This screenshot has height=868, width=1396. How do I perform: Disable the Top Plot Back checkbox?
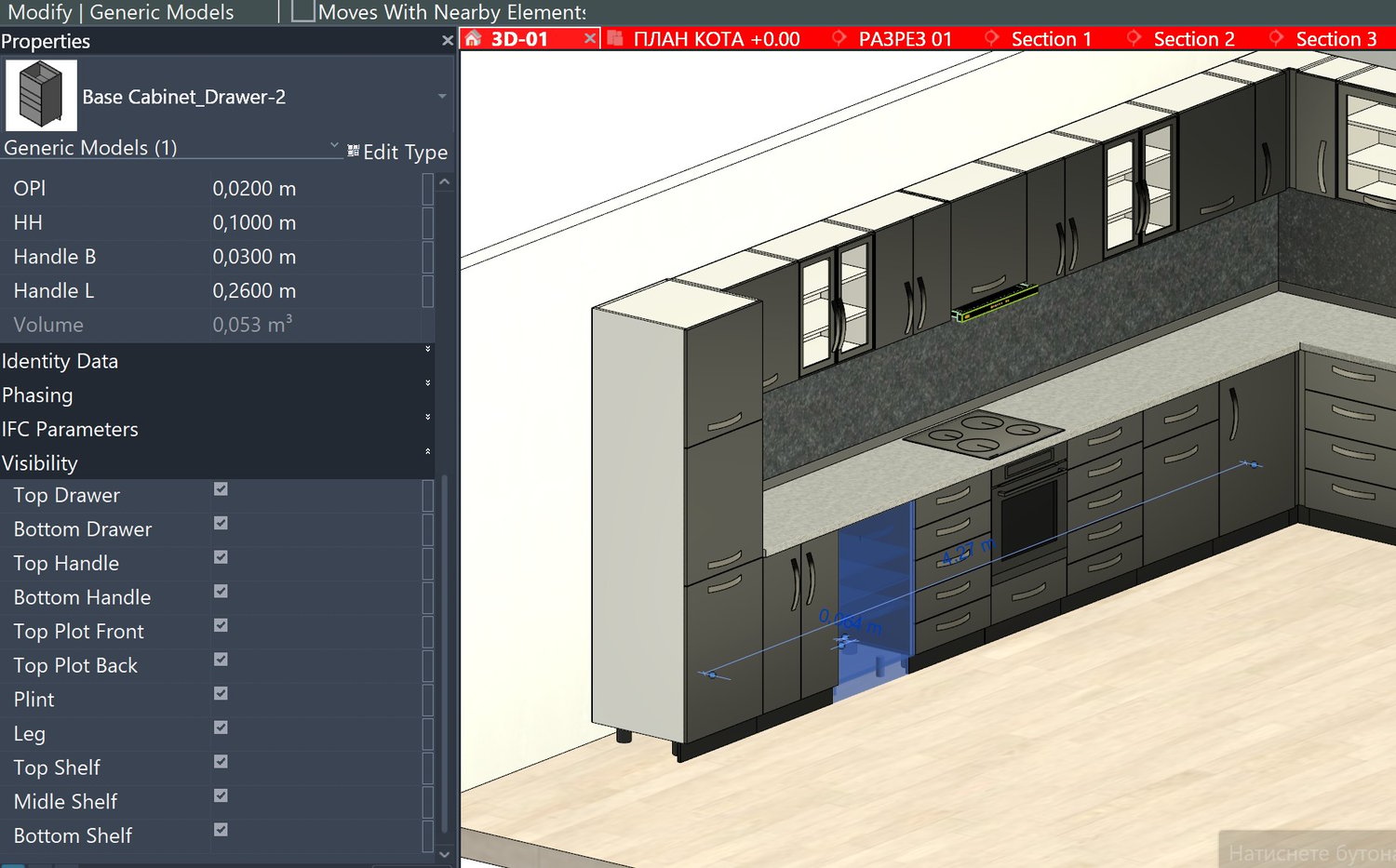[x=221, y=660]
